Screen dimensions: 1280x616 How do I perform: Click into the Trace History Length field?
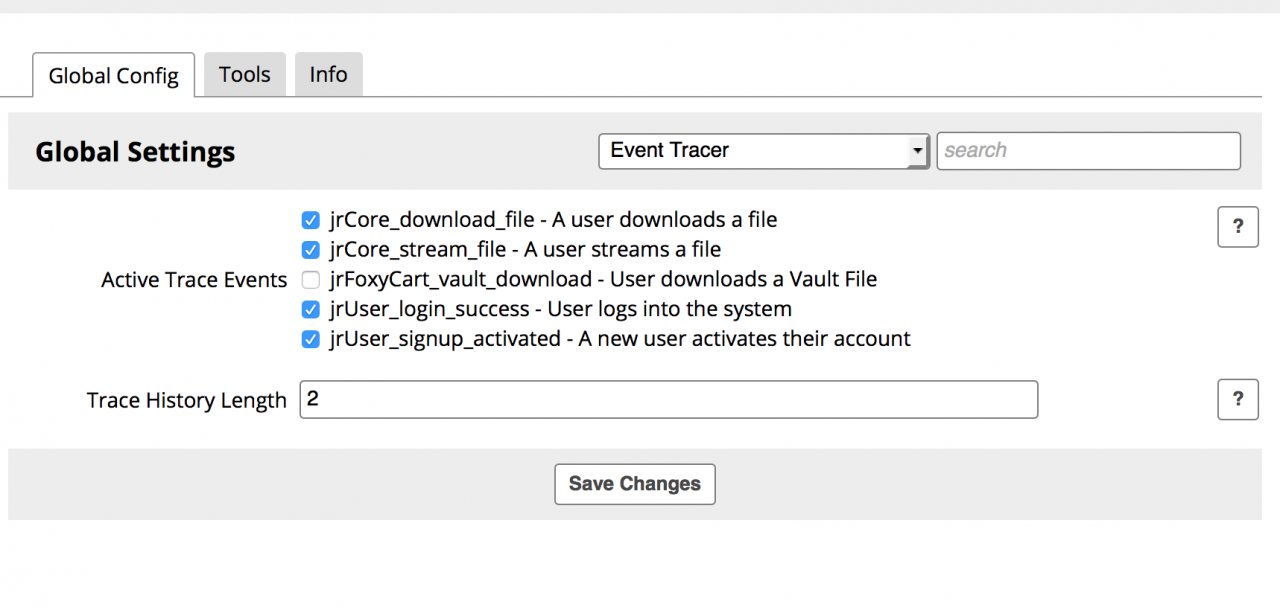(668, 400)
